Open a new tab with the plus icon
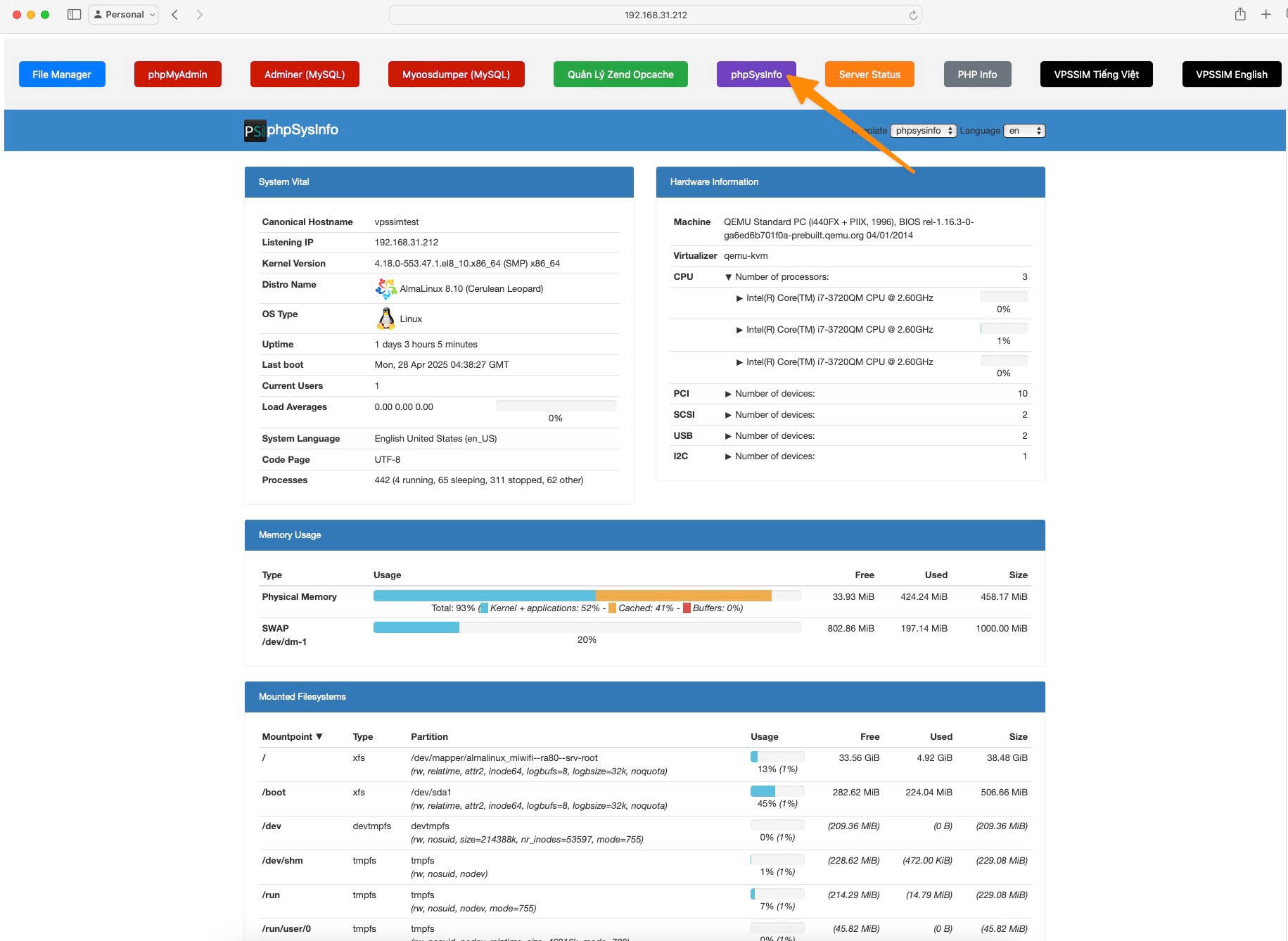The image size is (1288, 941). point(1265,14)
